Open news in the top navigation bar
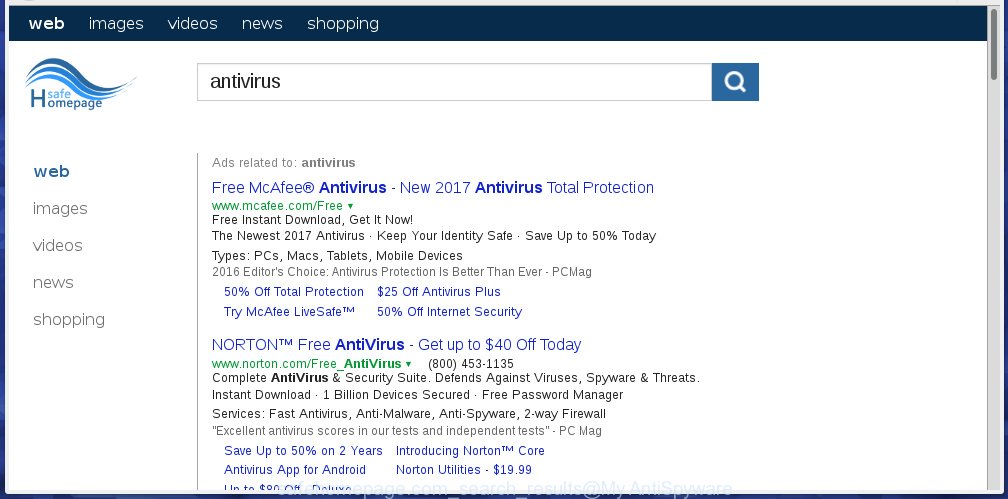This screenshot has height=499, width=1008. (x=262, y=24)
